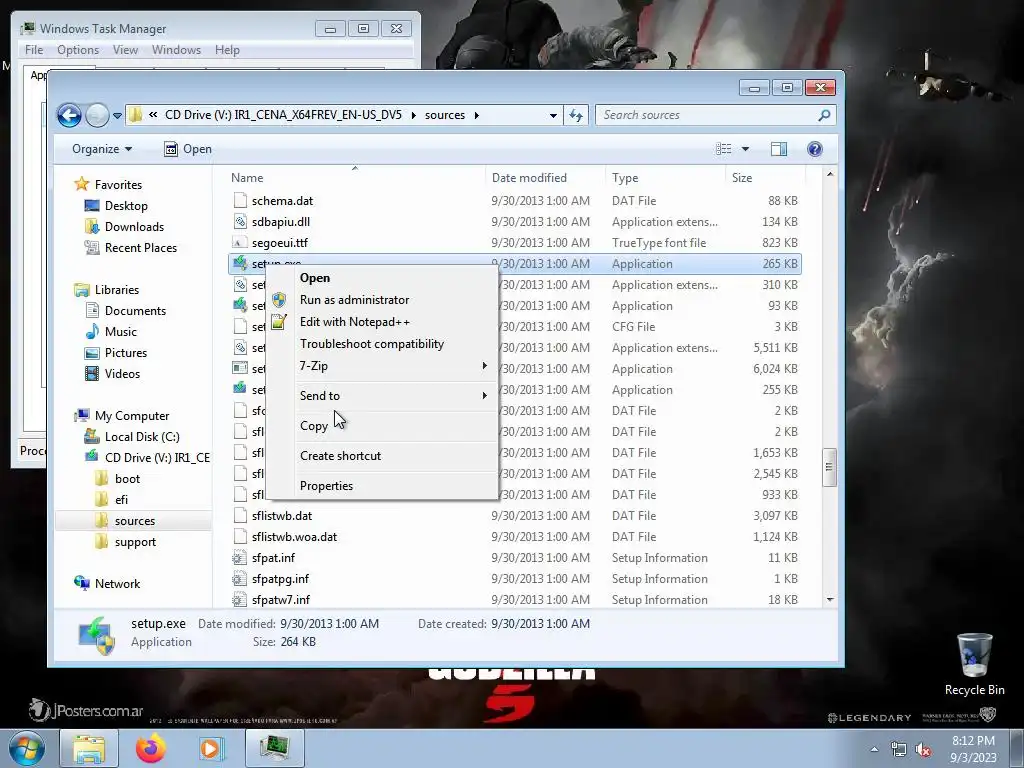The image size is (1024, 768).
Task: Click the Libraries folder icon
Action: tap(82, 289)
